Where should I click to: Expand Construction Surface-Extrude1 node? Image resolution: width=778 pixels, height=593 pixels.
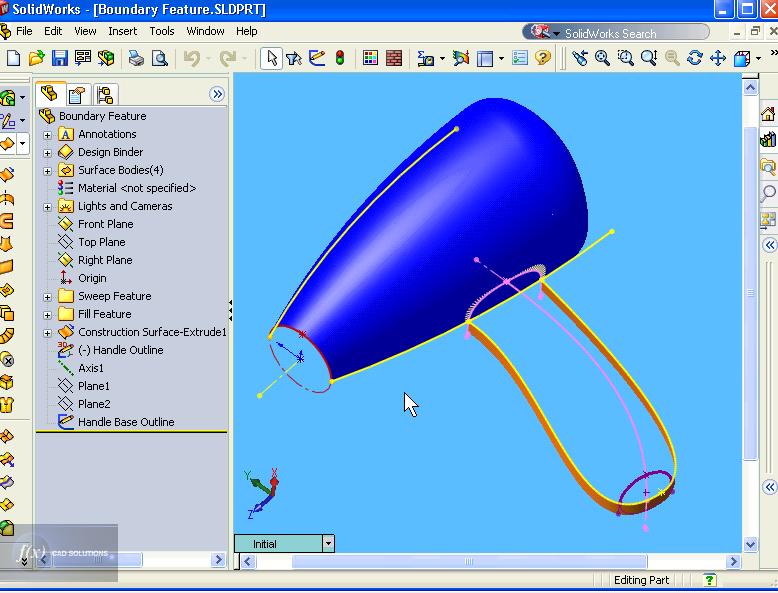coord(48,333)
